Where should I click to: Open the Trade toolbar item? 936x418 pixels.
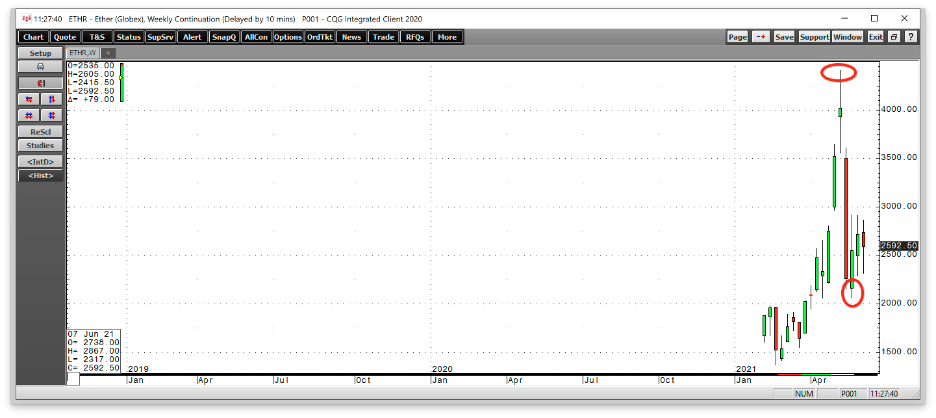[383, 37]
